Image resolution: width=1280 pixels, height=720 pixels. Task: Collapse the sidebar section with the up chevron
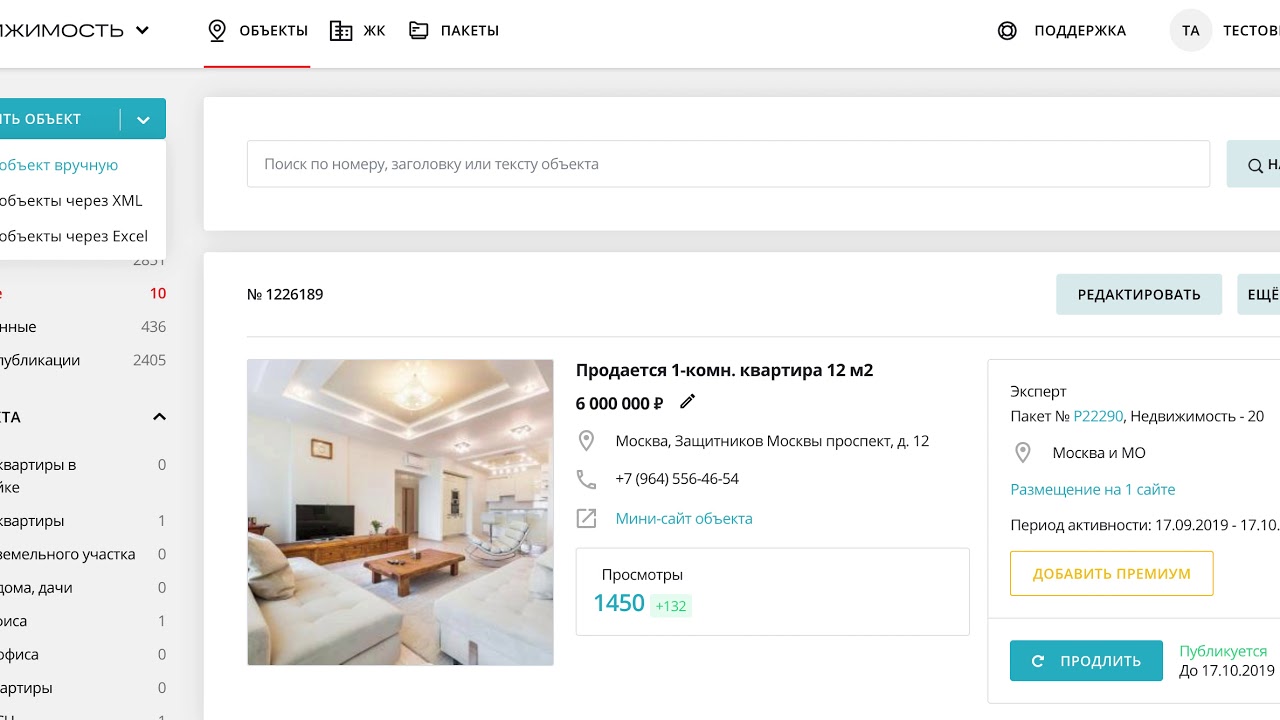pos(159,417)
